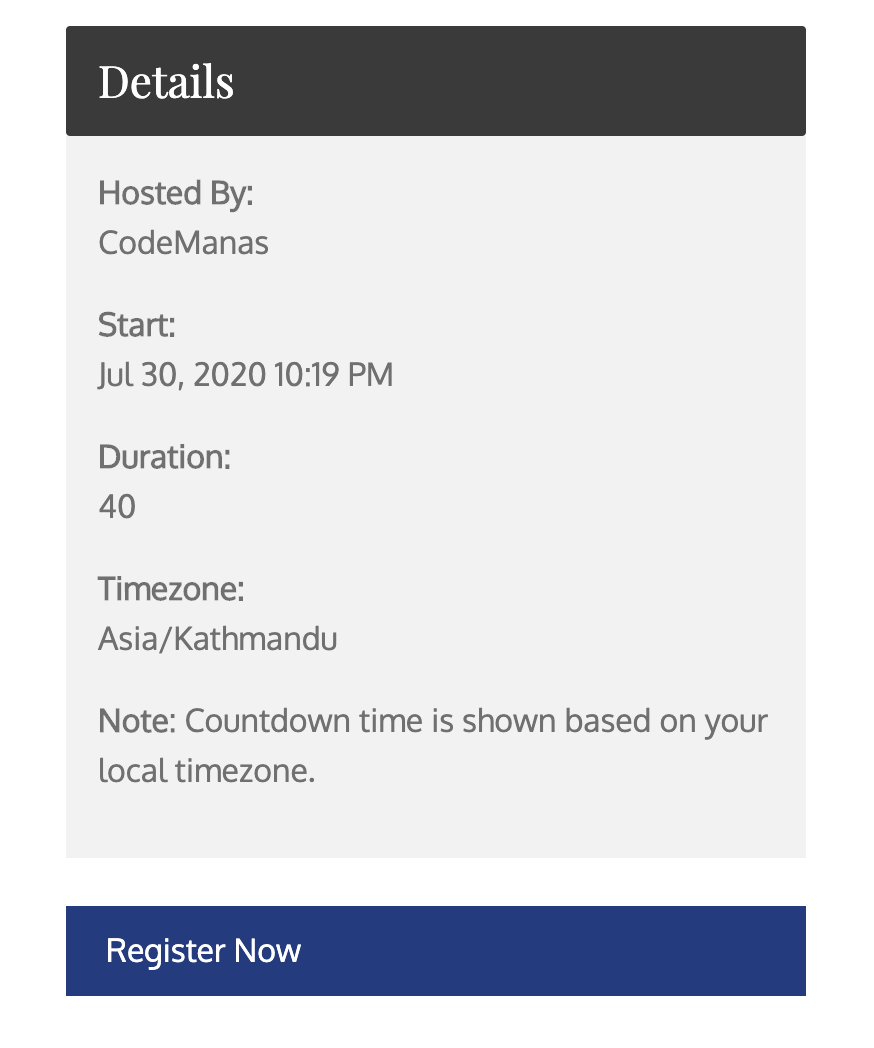The height and width of the screenshot is (1048, 874).
Task: Click the Hosted By label
Action: point(176,194)
